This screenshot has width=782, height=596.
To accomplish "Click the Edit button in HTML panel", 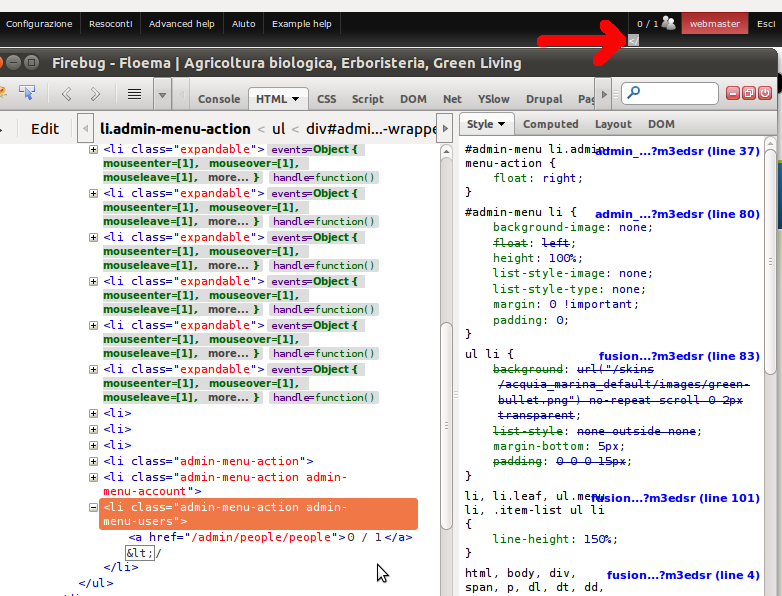I will (x=45, y=129).
